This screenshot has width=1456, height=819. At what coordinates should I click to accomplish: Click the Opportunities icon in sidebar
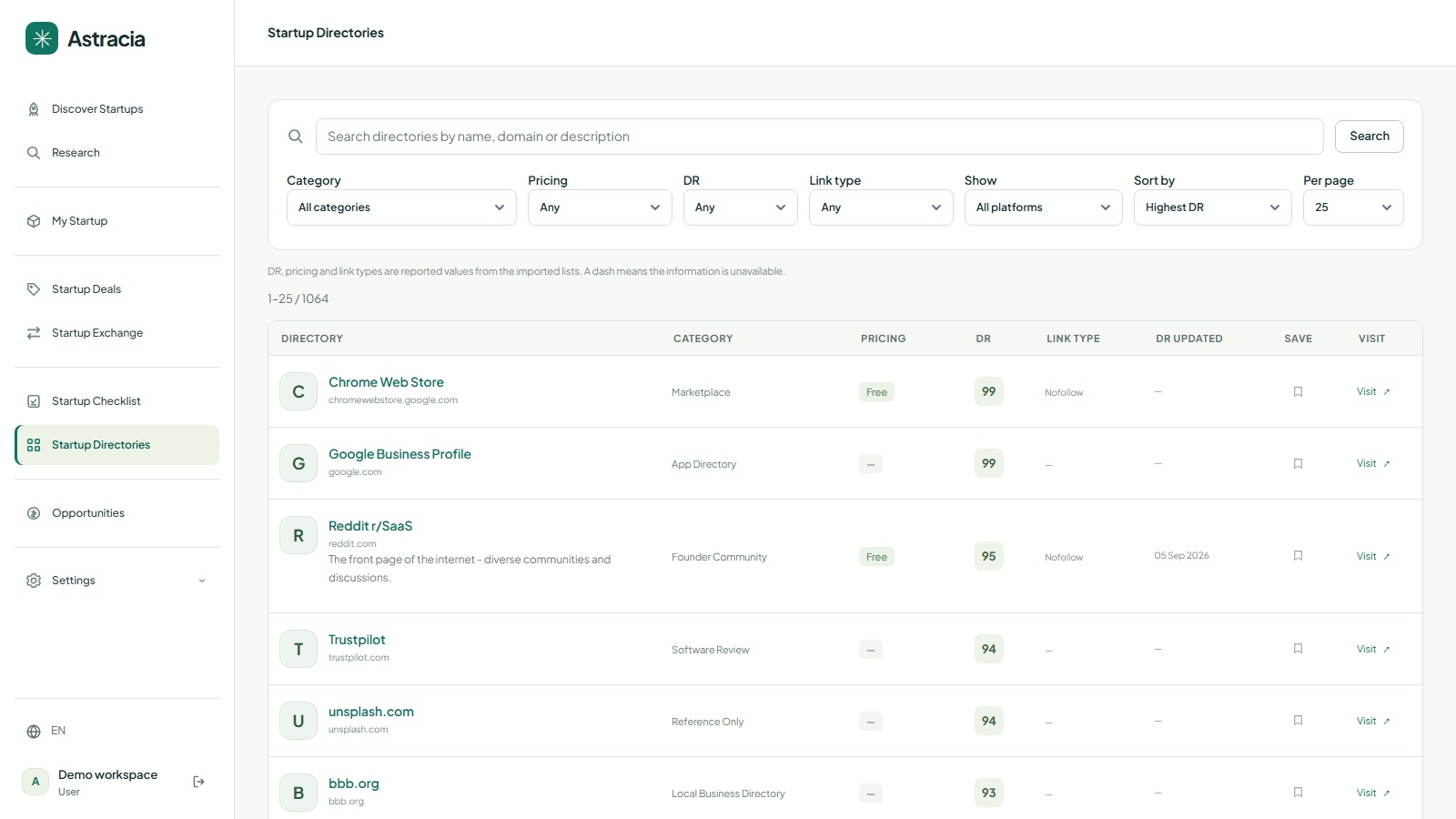click(x=34, y=513)
